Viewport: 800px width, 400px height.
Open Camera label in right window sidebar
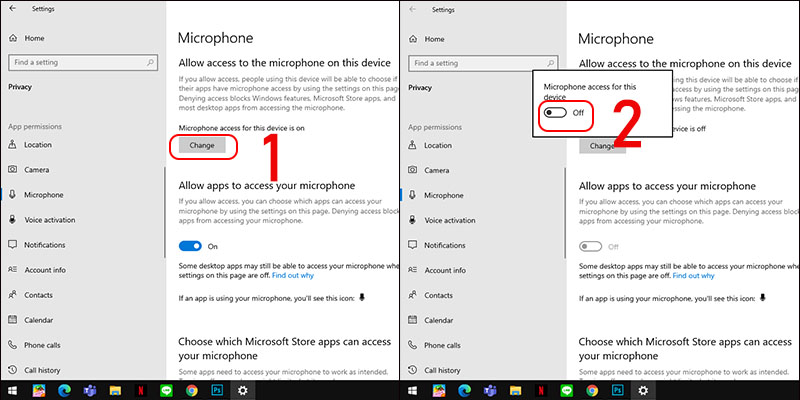(x=437, y=170)
